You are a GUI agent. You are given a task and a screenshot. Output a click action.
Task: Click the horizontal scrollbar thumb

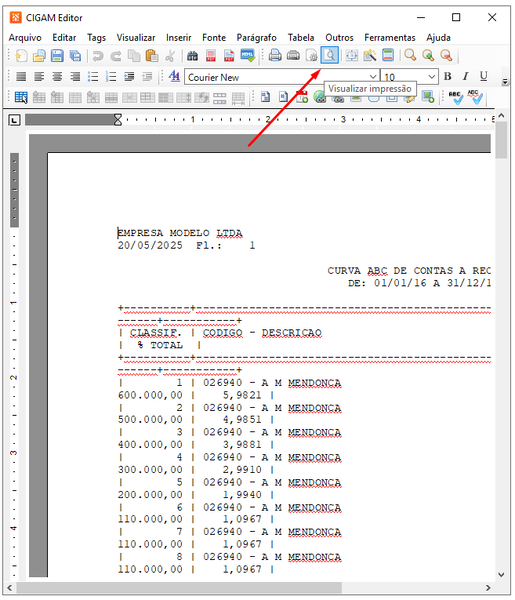(x=179, y=587)
